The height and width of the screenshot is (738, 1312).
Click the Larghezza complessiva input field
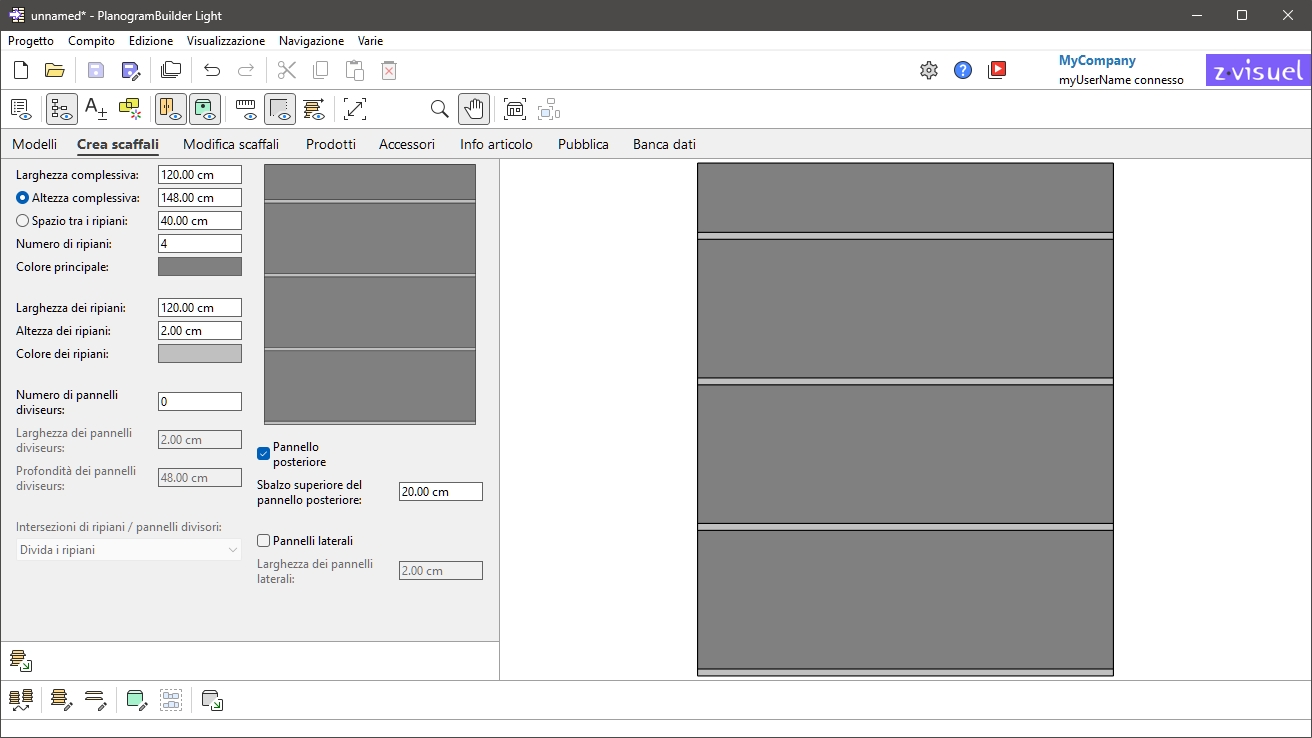click(200, 175)
